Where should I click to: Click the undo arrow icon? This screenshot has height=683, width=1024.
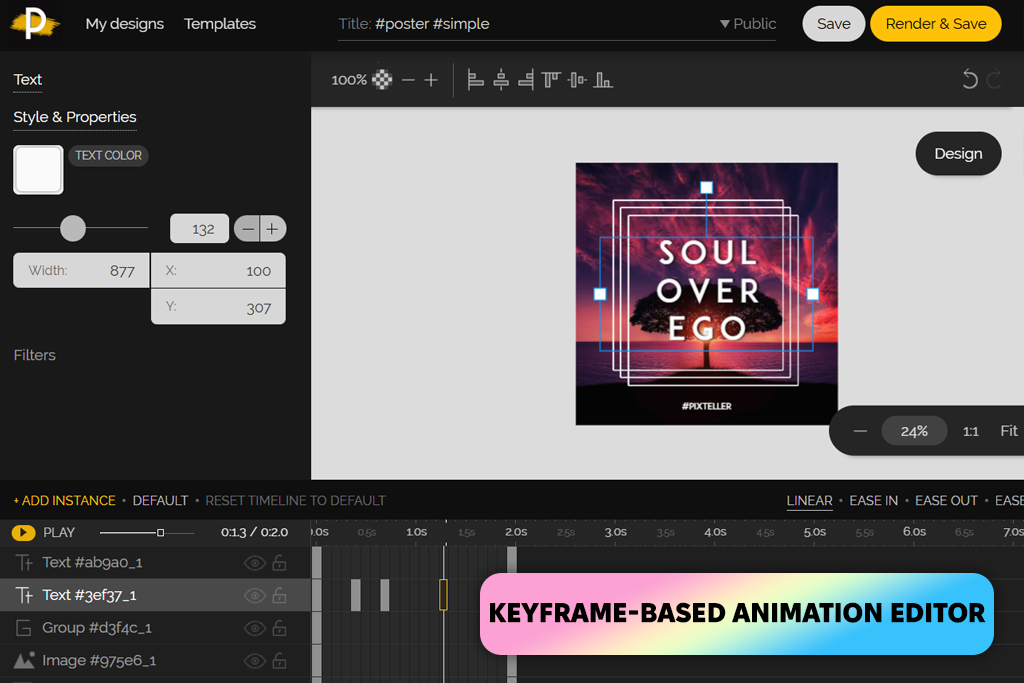(969, 80)
